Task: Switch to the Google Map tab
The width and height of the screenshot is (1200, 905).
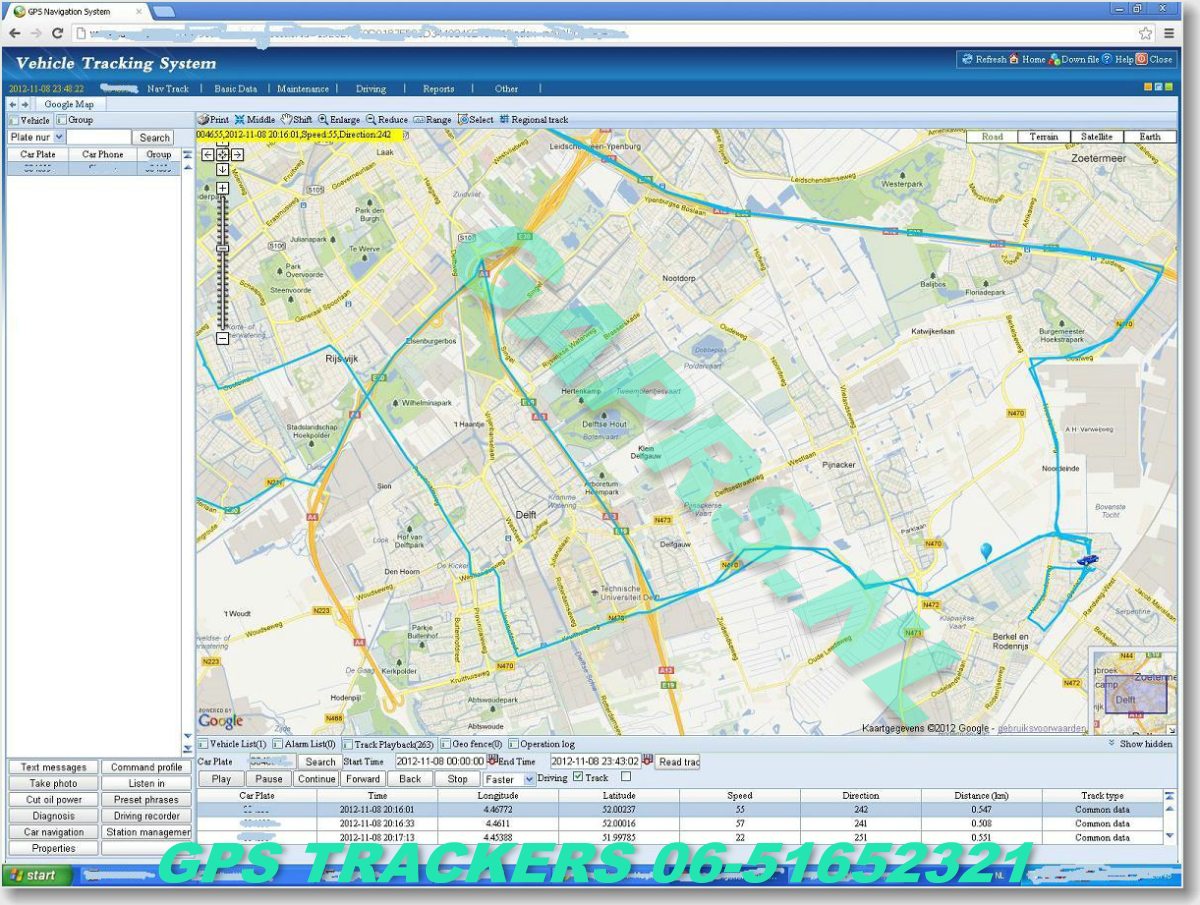Action: click(70, 104)
